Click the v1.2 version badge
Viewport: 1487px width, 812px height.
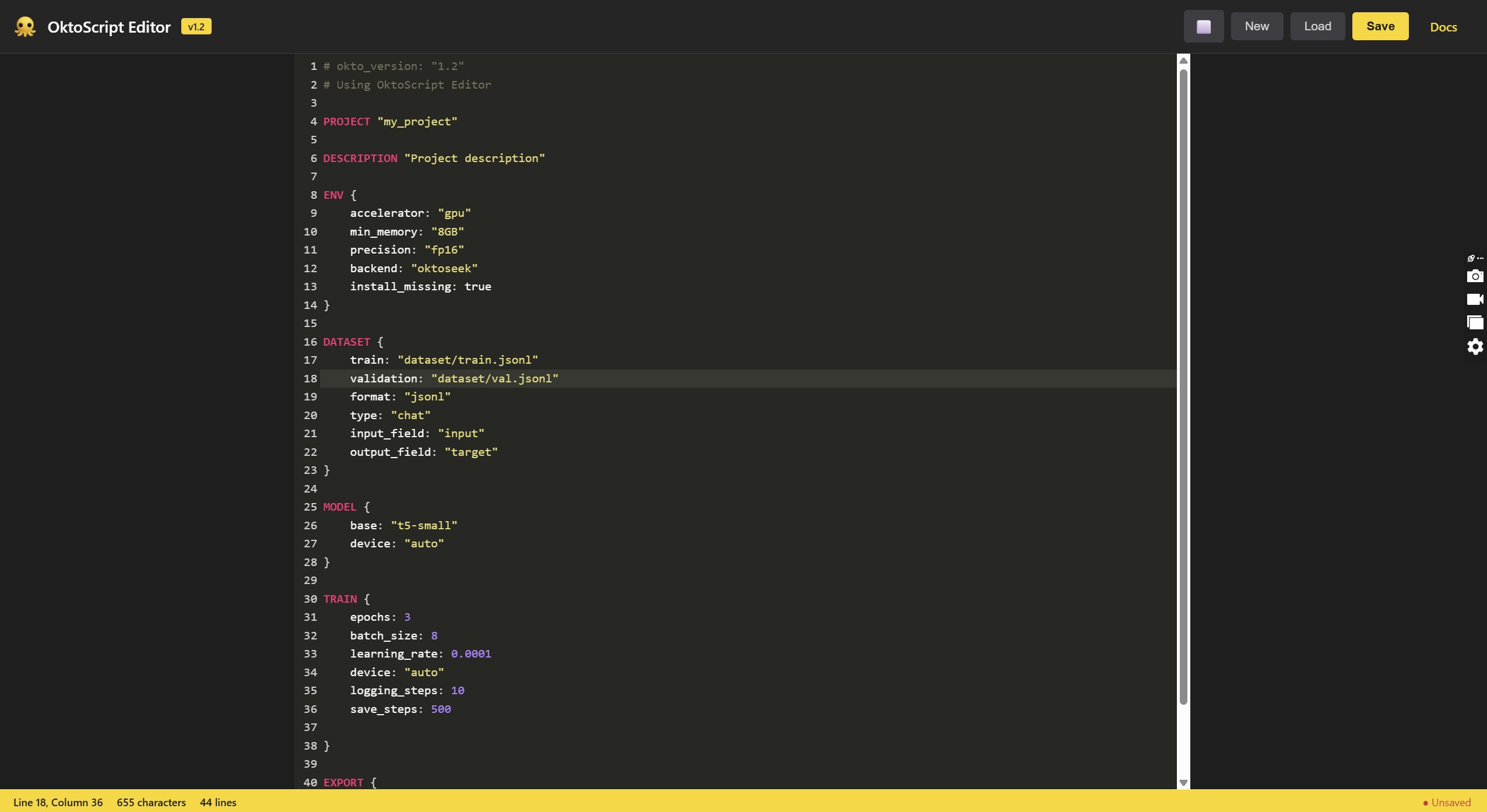point(196,26)
